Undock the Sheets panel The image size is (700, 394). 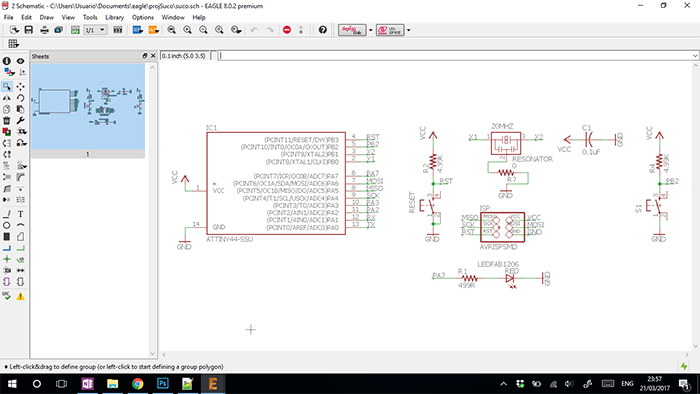tap(145, 56)
